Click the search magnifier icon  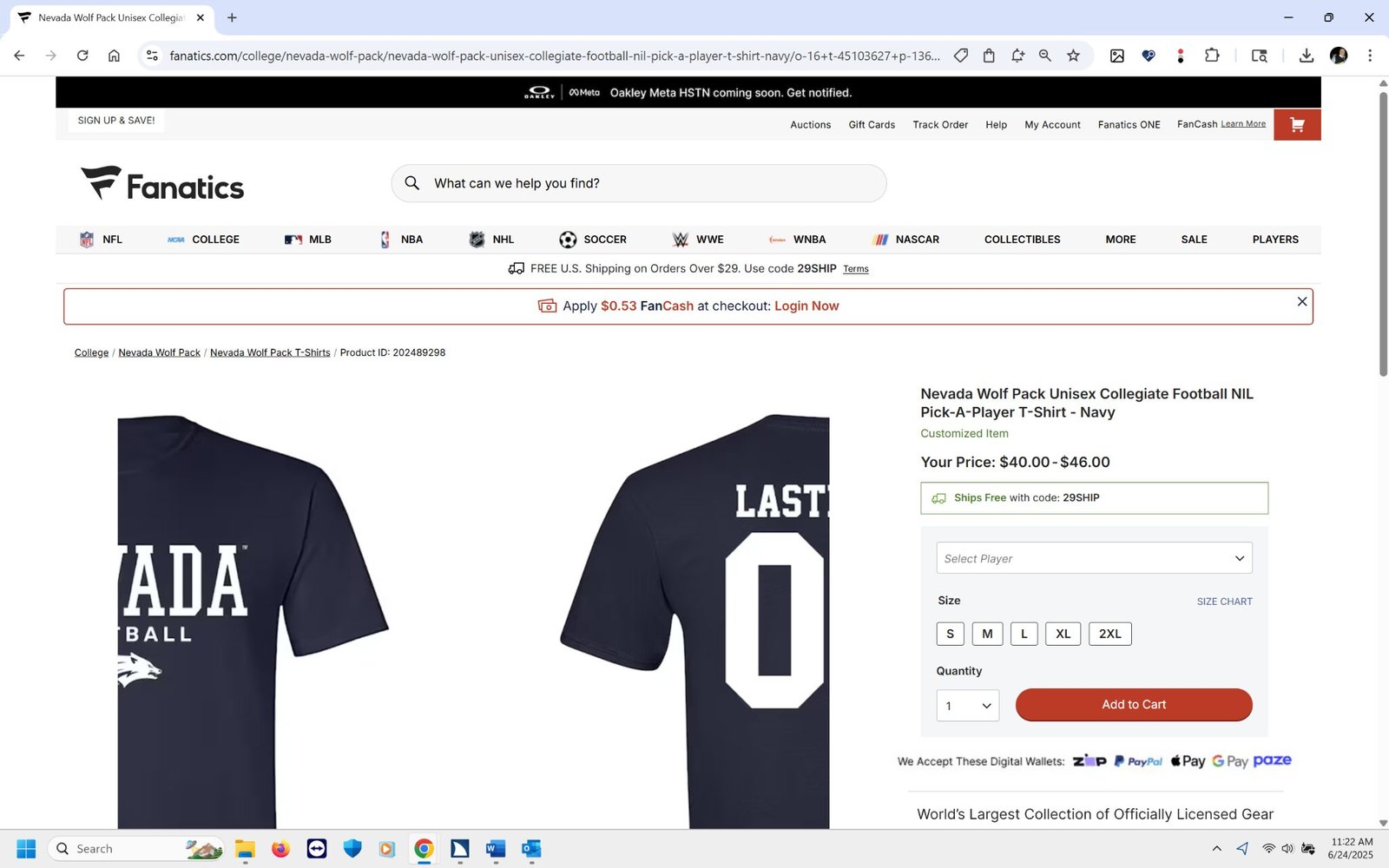click(x=412, y=183)
